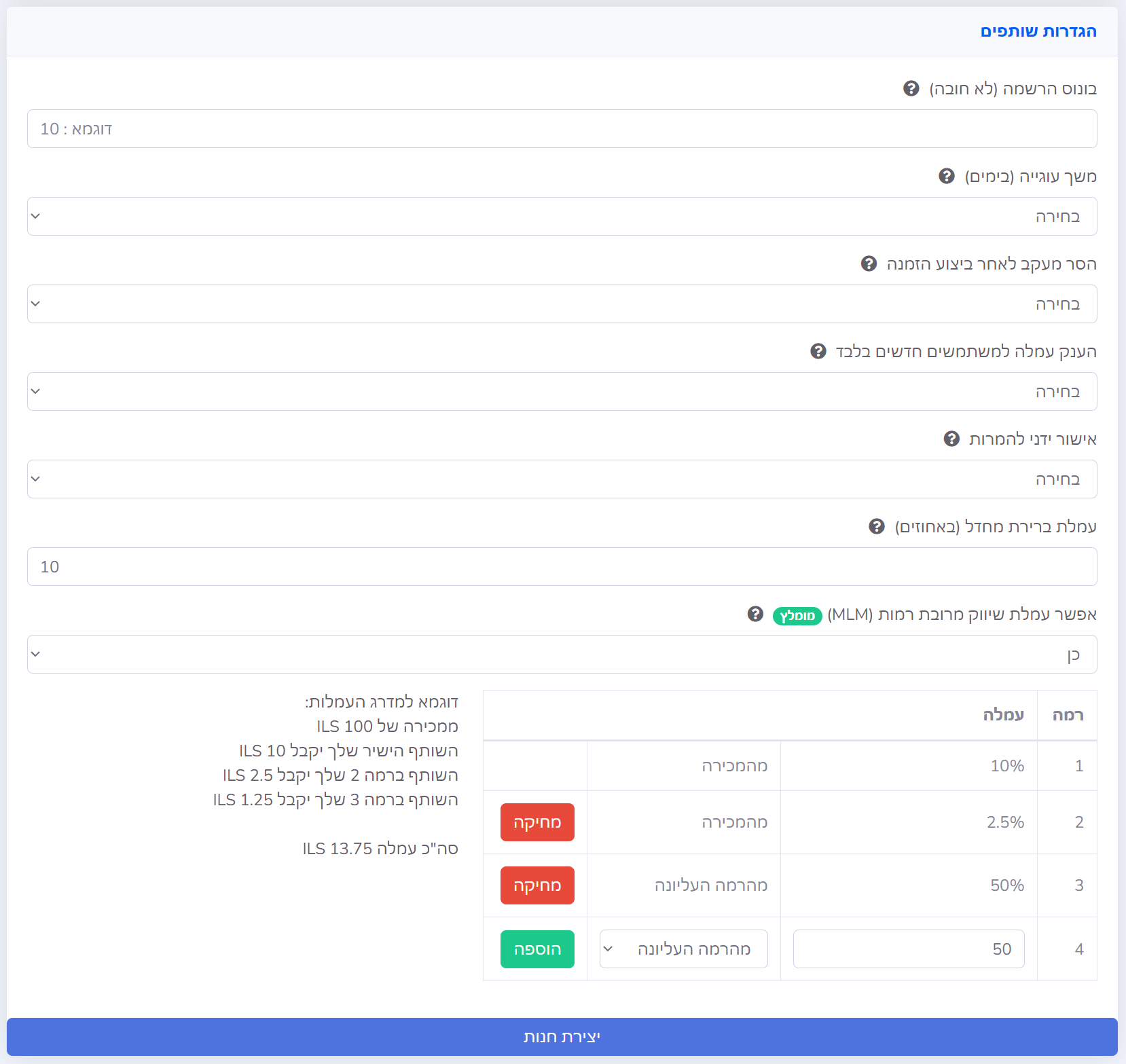Click the יצירת חנות button

pos(562,1037)
